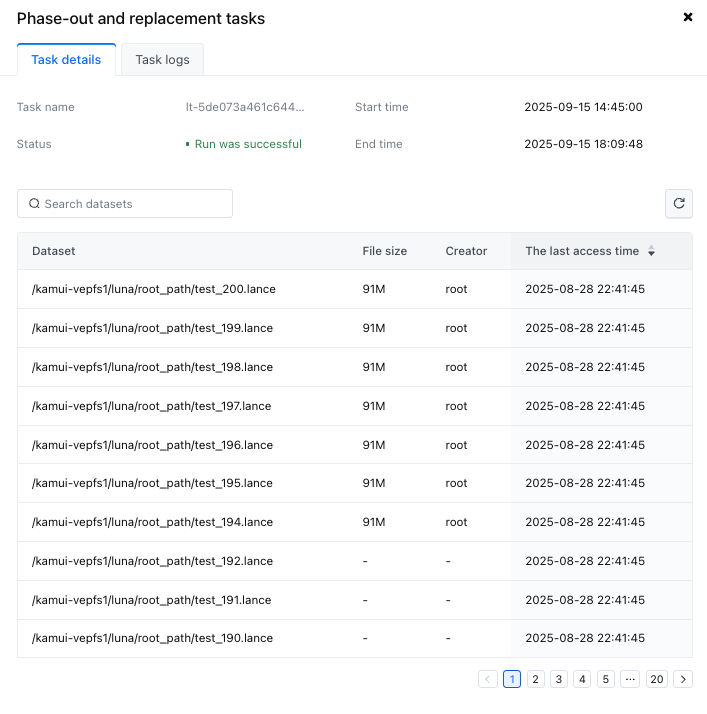Select the Task details tab

pos(66,60)
